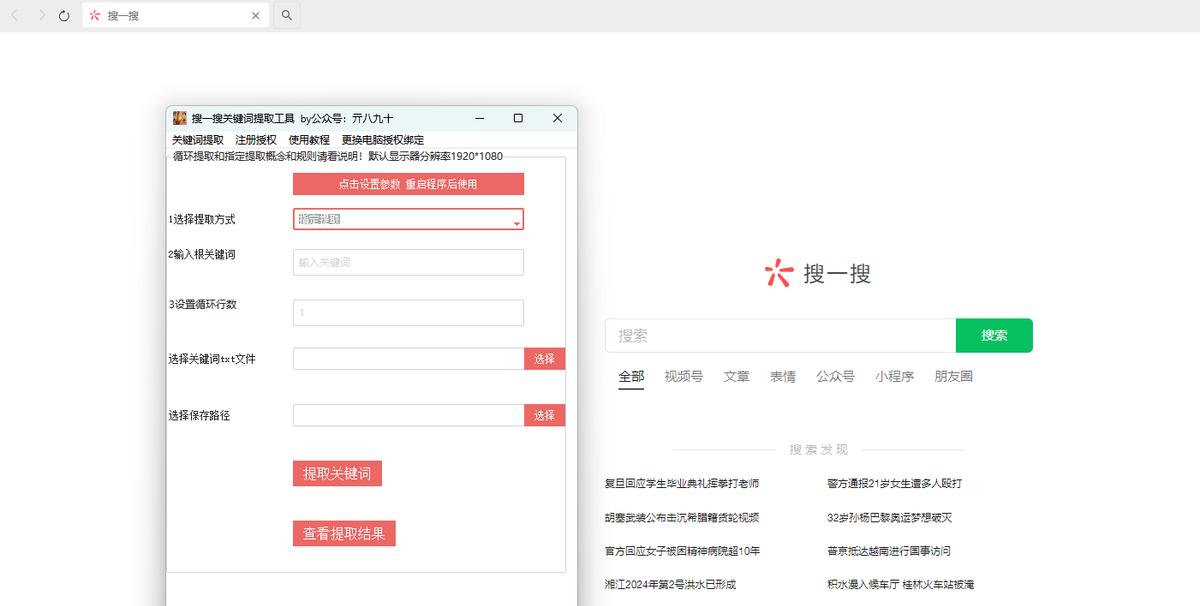The width and height of the screenshot is (1200, 606).
Task: Open the 使用教程 menu
Action: (x=311, y=138)
